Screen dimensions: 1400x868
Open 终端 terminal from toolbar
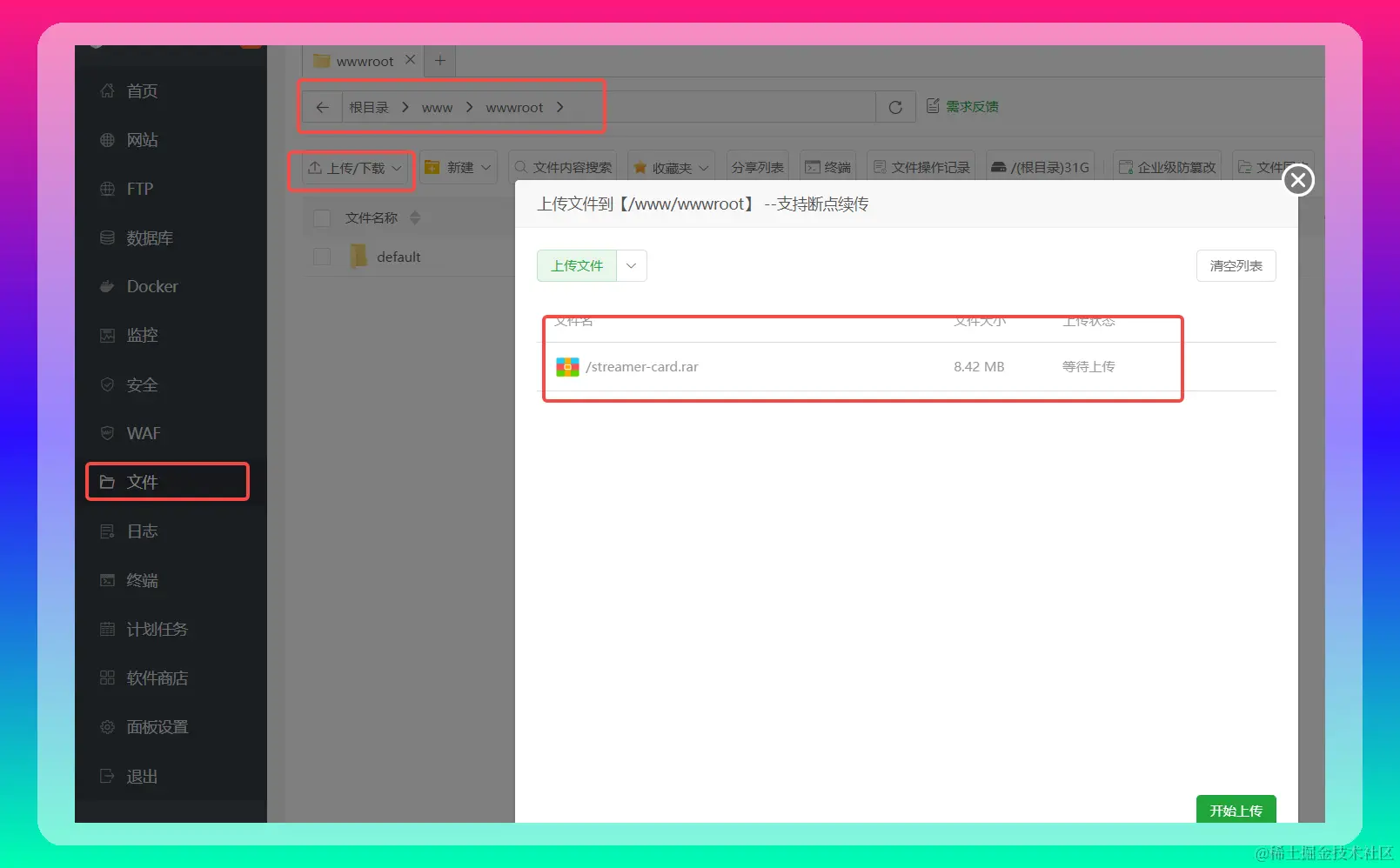[x=827, y=168]
